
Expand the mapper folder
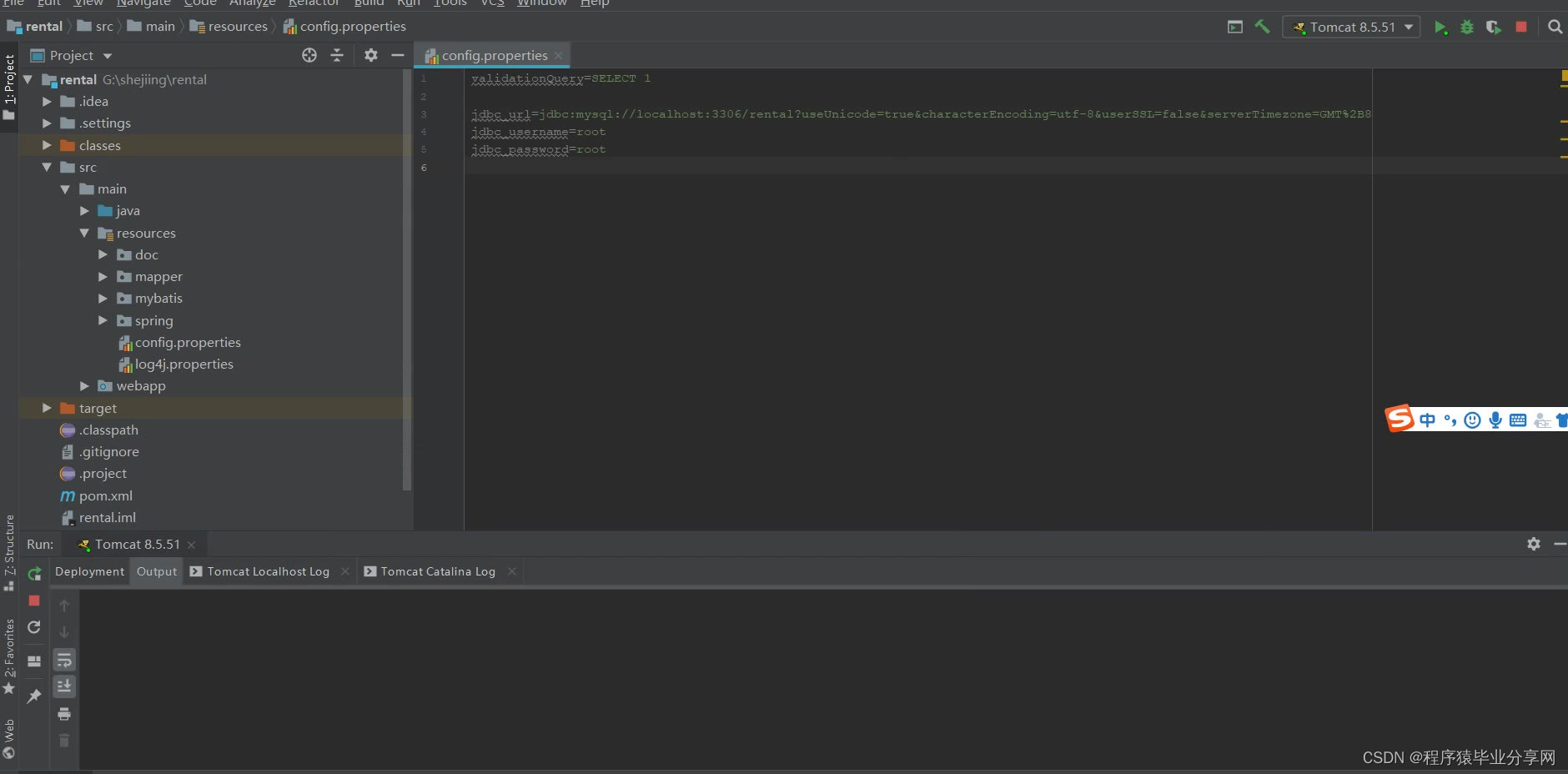pos(103,276)
